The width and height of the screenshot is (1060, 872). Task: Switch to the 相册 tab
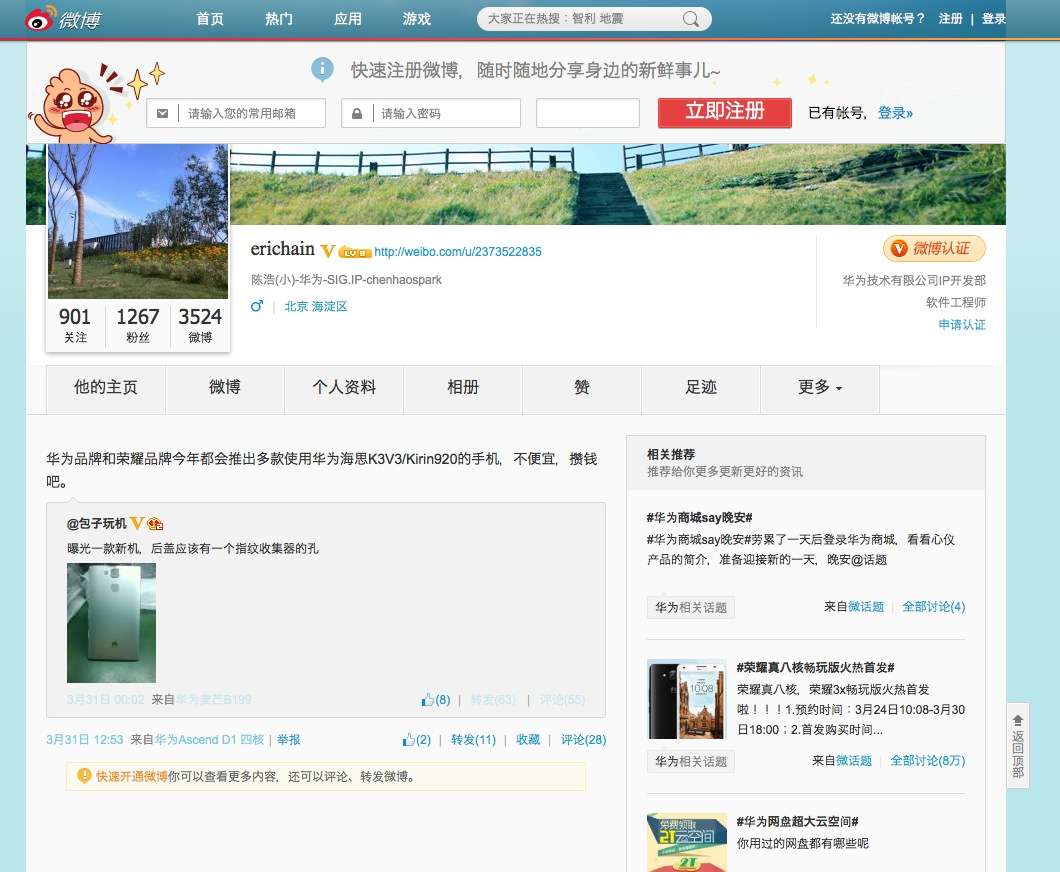pos(462,387)
